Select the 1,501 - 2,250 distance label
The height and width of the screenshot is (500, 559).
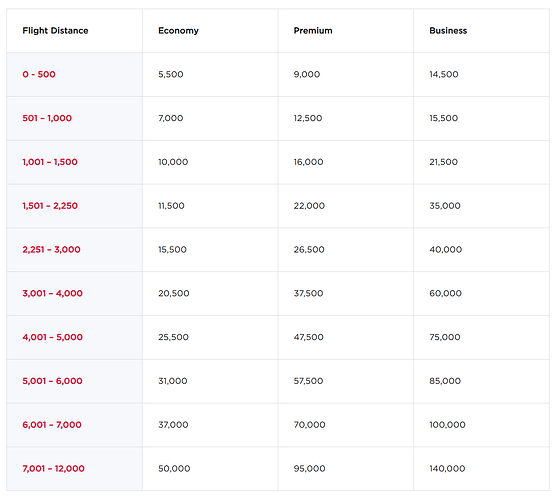pyautogui.click(x=50, y=206)
